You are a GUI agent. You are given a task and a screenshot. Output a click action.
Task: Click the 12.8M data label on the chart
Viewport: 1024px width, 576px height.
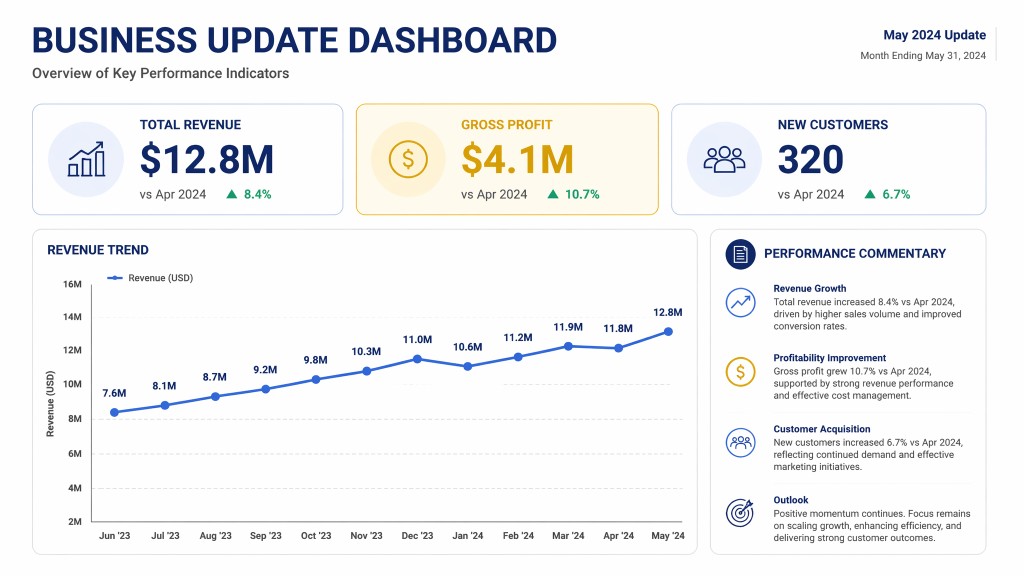point(667,312)
